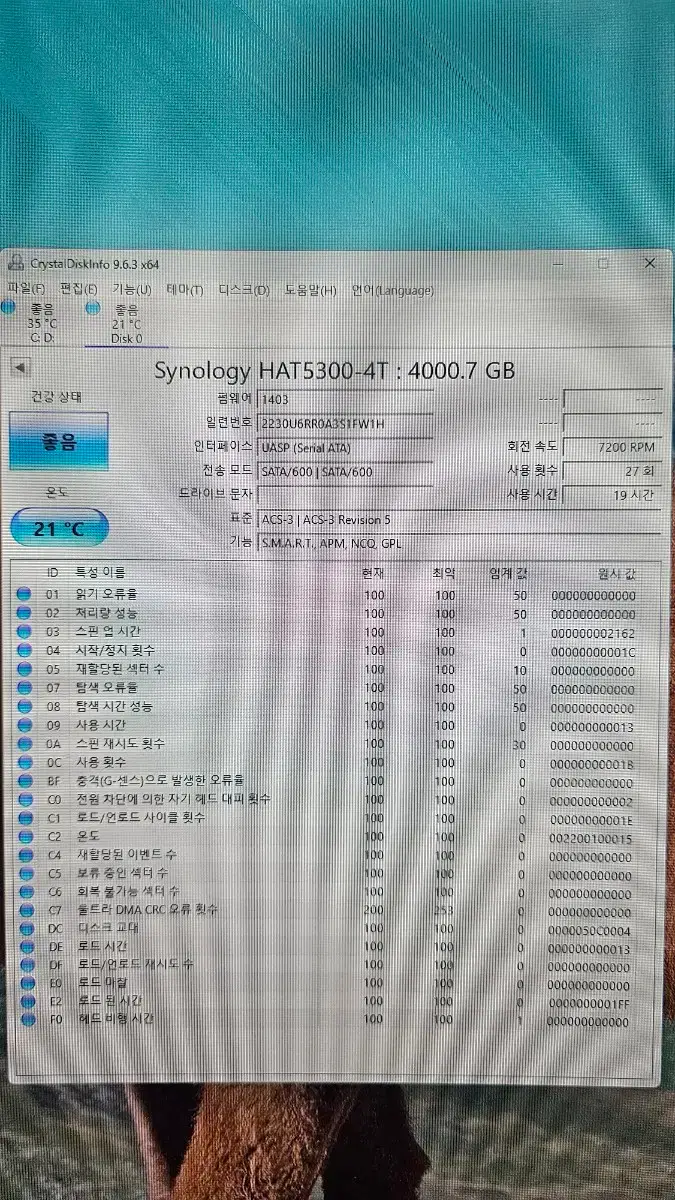Click the status icon for BF 충격 오류율
The width and height of the screenshot is (675, 1200).
pos(24,782)
